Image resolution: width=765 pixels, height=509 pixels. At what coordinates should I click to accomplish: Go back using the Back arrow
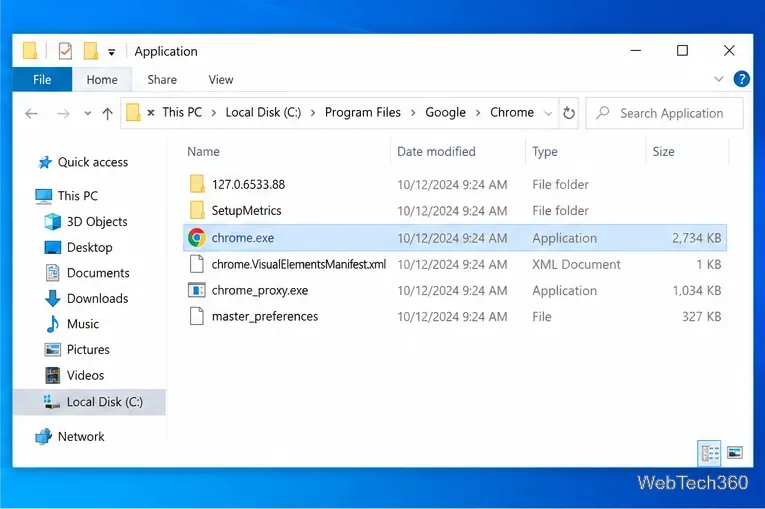[x=31, y=114]
